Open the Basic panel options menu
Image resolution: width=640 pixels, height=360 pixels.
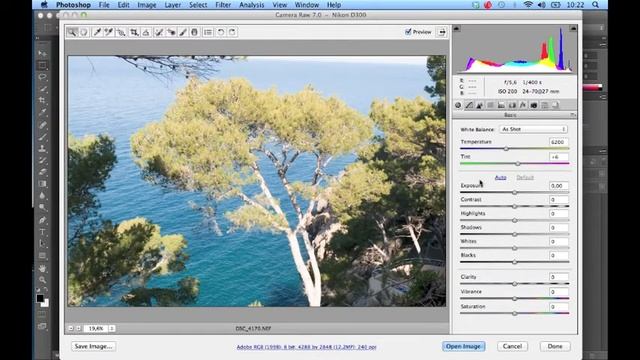pyautogui.click(x=573, y=115)
